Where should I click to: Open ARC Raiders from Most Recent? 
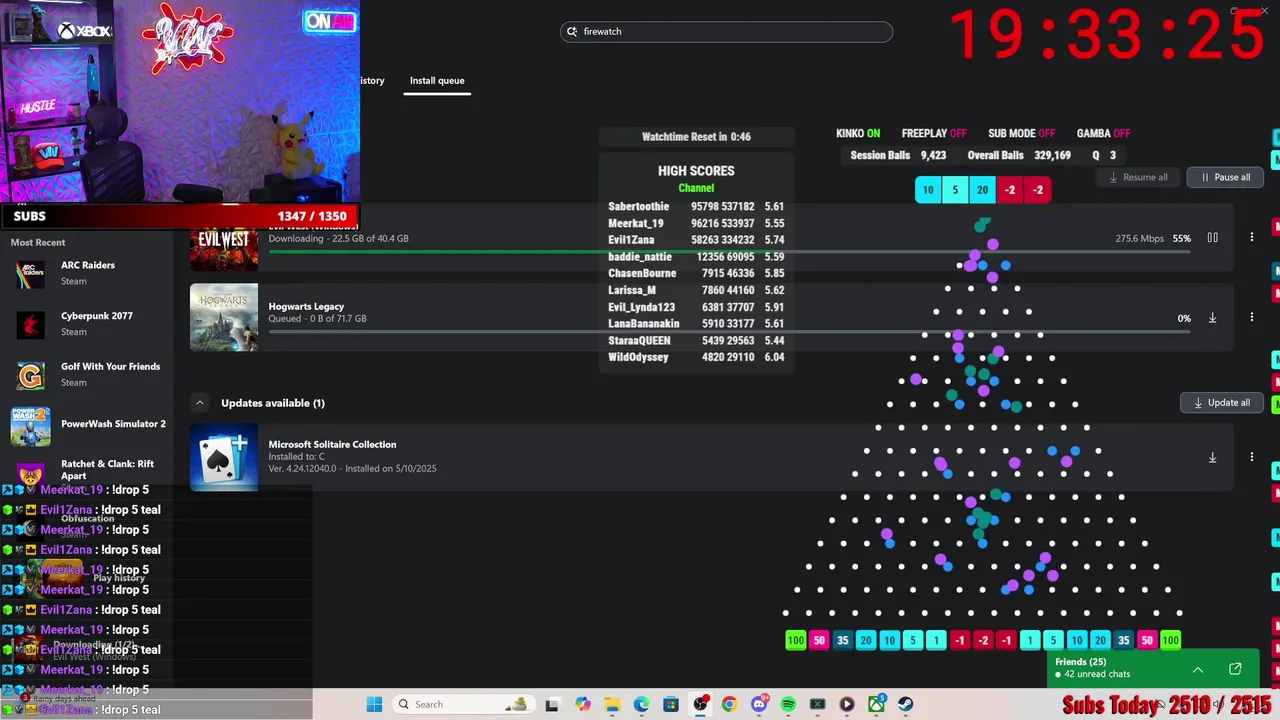[x=87, y=273]
